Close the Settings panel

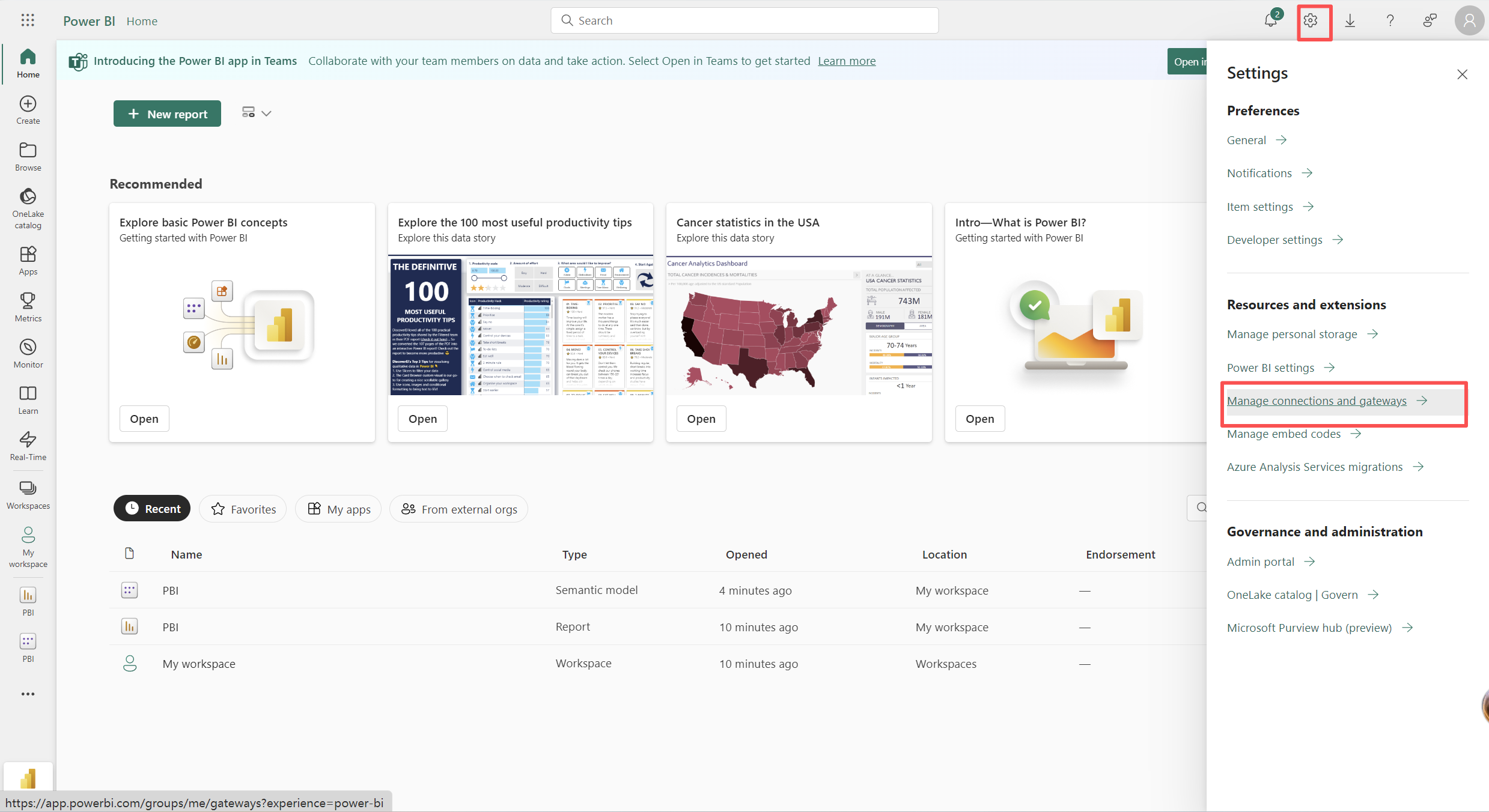[x=1462, y=74]
